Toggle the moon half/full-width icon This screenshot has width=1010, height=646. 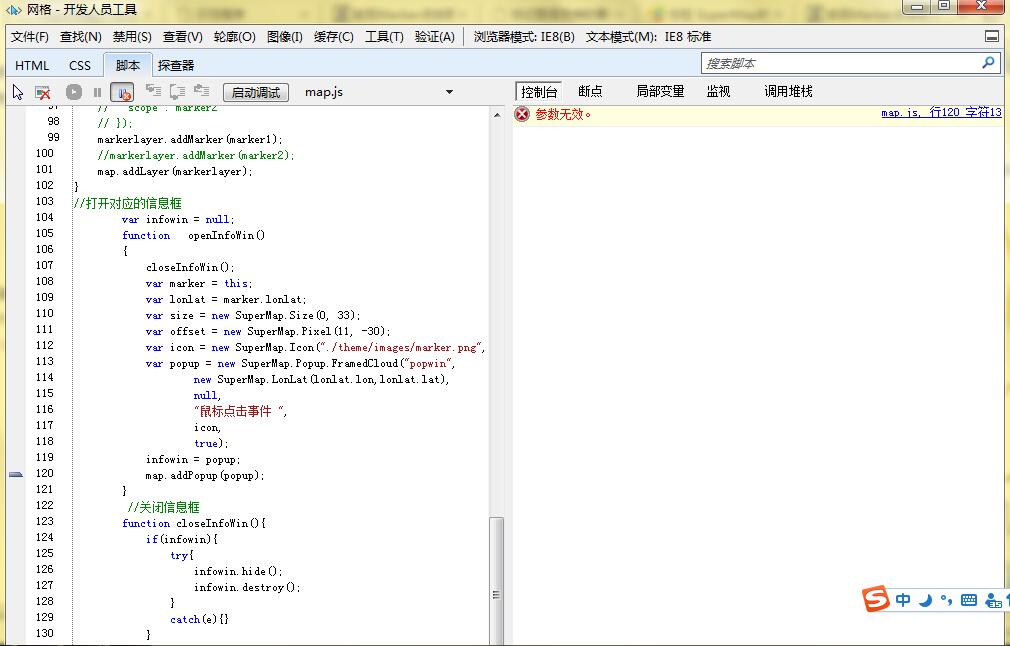926,600
